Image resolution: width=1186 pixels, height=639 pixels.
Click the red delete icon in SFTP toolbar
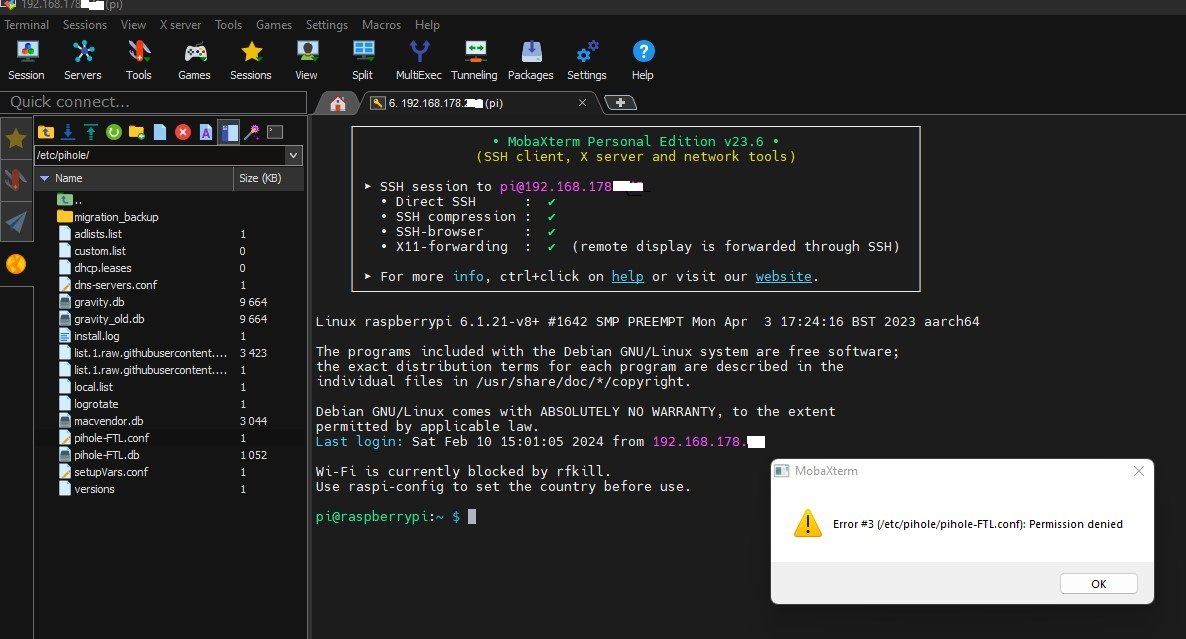(183, 132)
